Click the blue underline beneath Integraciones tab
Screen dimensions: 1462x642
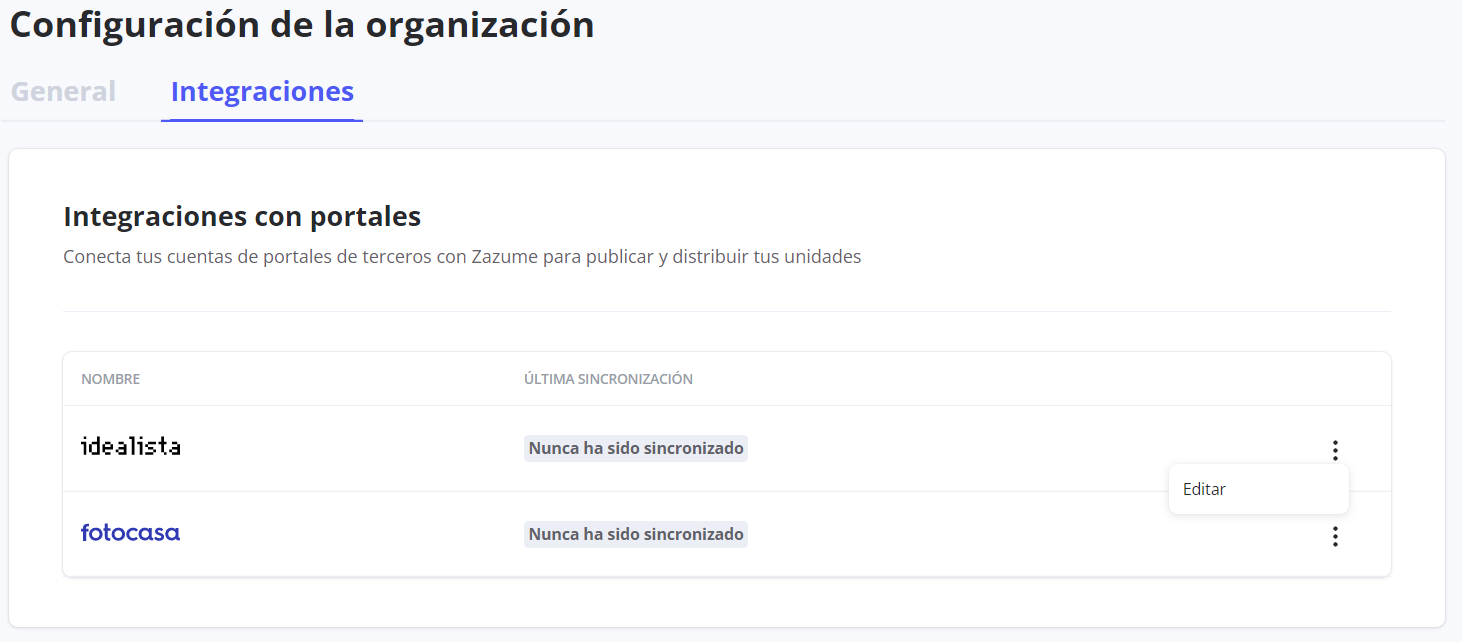(262, 120)
